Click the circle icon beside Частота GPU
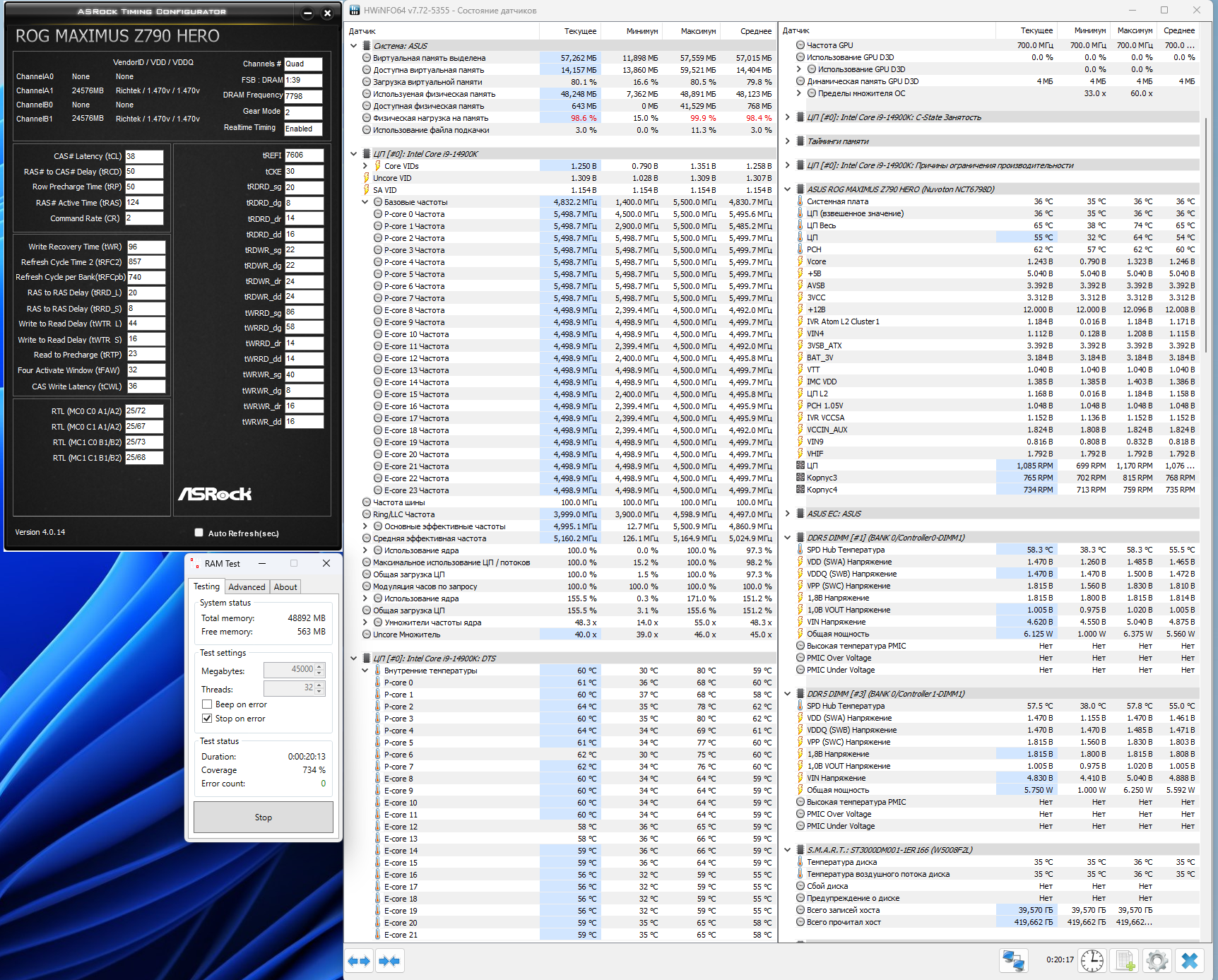The height and width of the screenshot is (980, 1218). tap(800, 45)
